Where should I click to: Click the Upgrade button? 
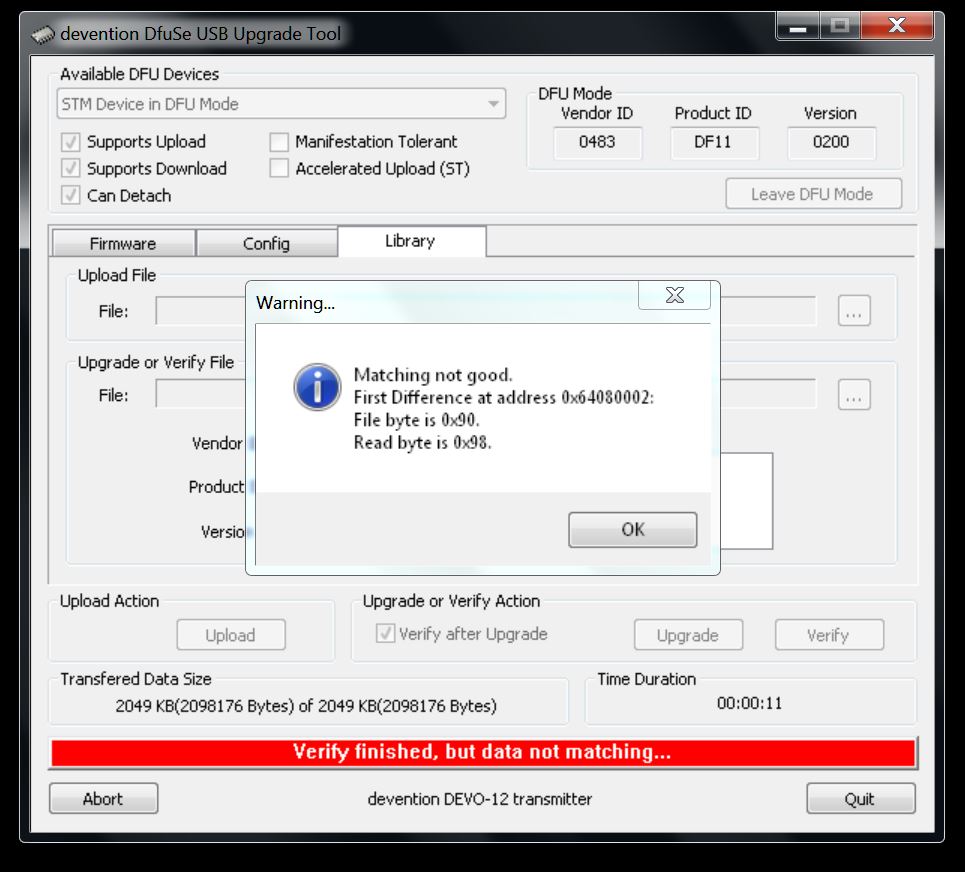687,634
